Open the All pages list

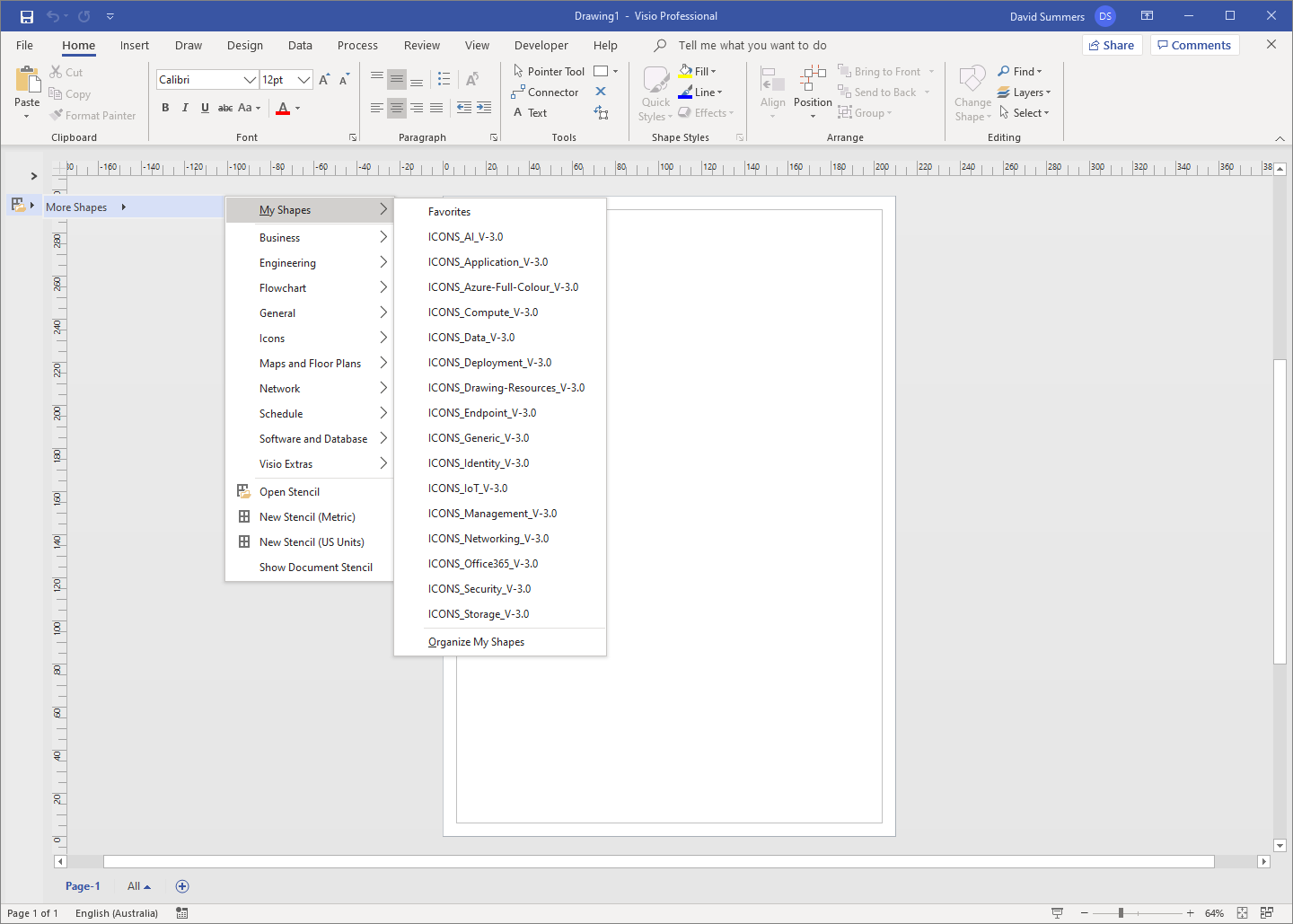click(138, 886)
